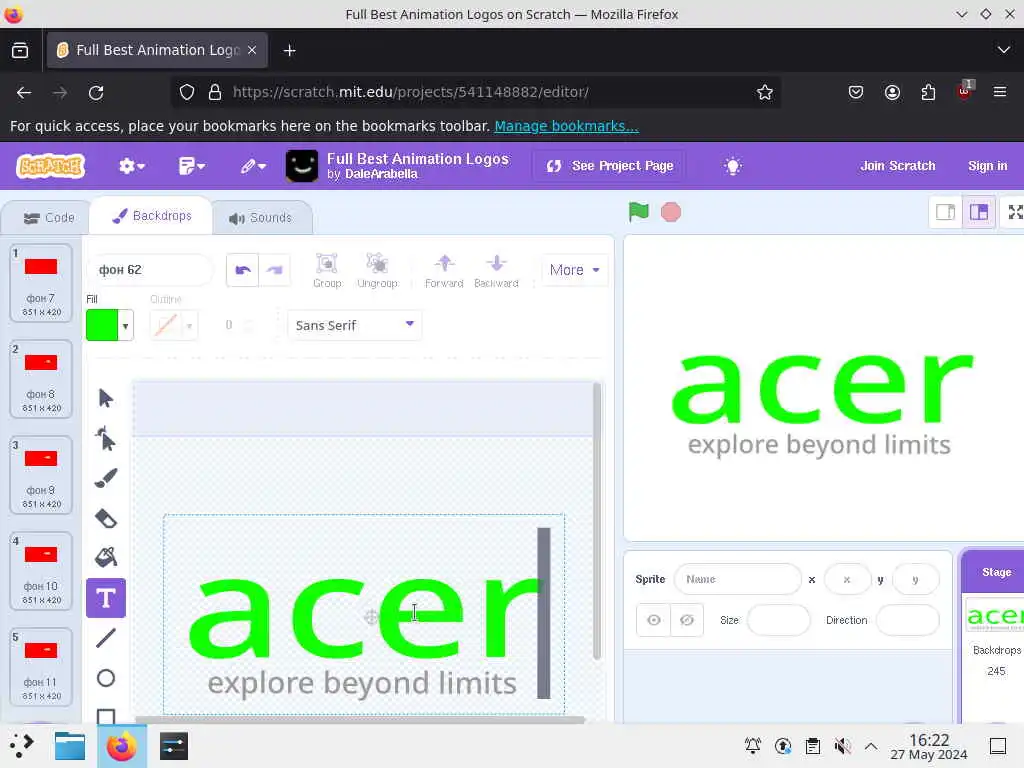Image resolution: width=1024 pixels, height=768 pixels.
Task: Hide sprite with crossed eye button
Action: [x=687, y=620]
